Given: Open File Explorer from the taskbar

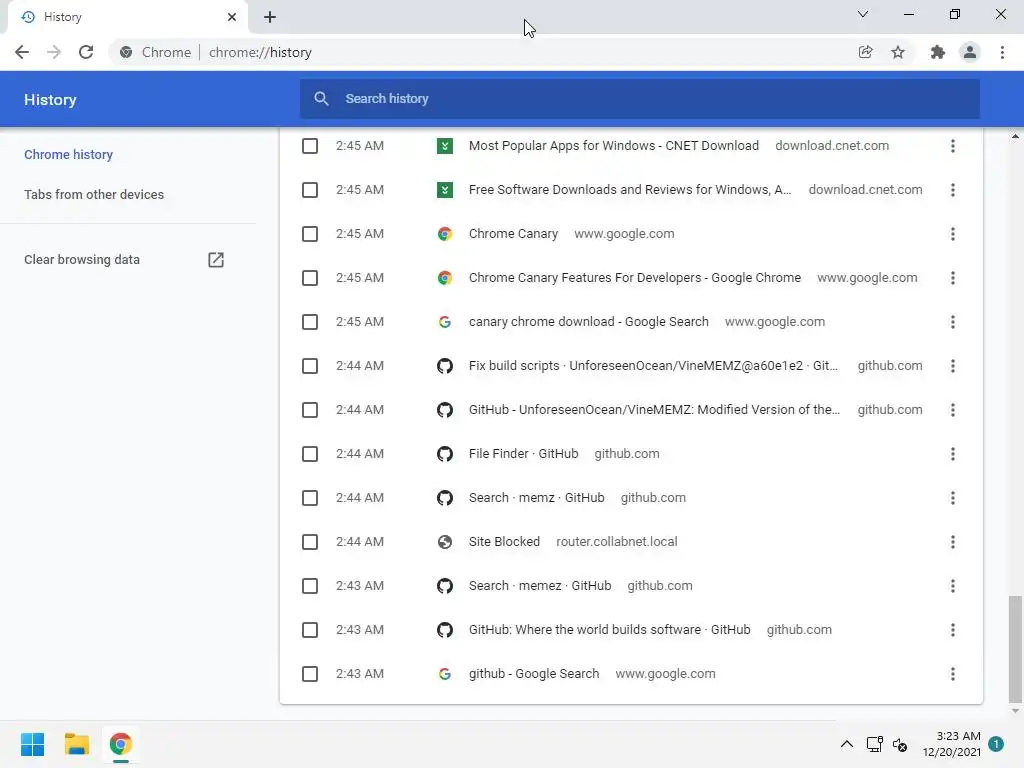Looking at the screenshot, I should pyautogui.click(x=76, y=744).
